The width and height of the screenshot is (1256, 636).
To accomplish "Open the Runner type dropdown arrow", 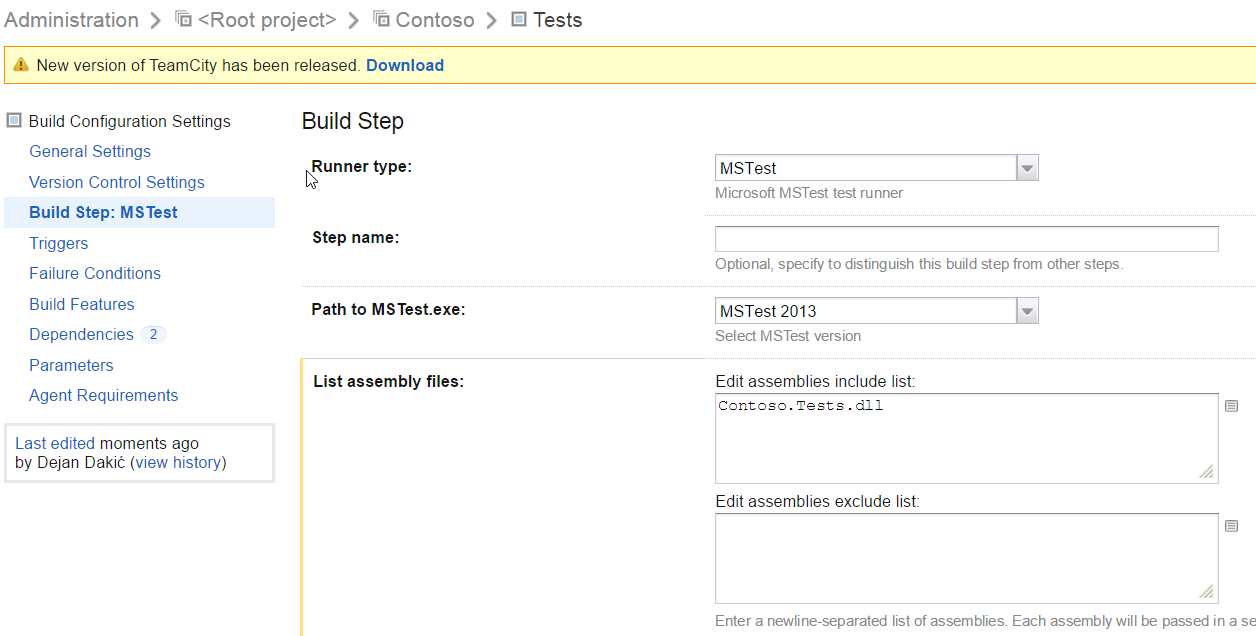I will click(x=1027, y=168).
